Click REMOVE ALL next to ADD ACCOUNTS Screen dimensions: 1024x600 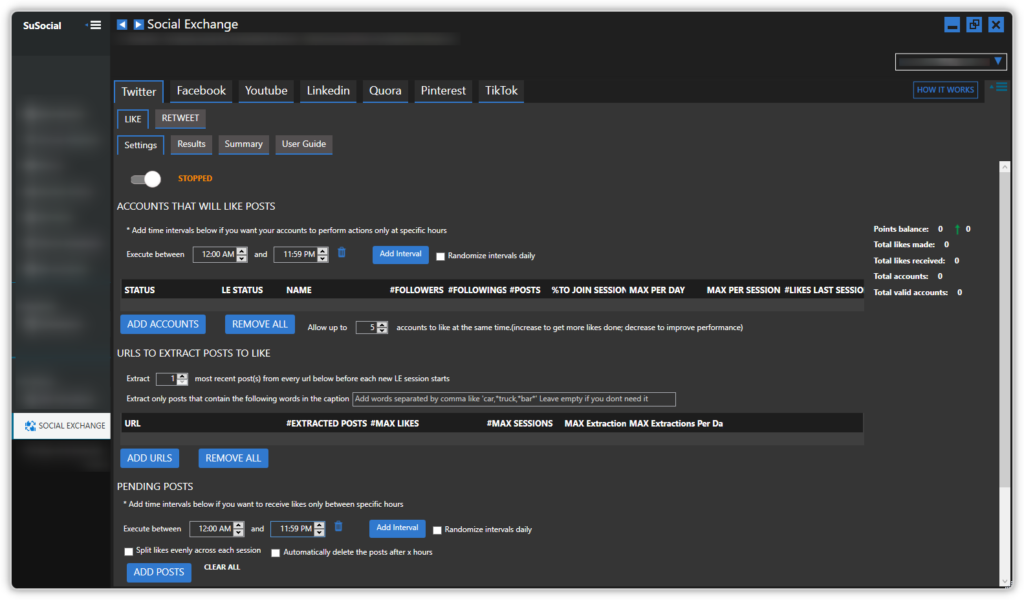tap(260, 324)
